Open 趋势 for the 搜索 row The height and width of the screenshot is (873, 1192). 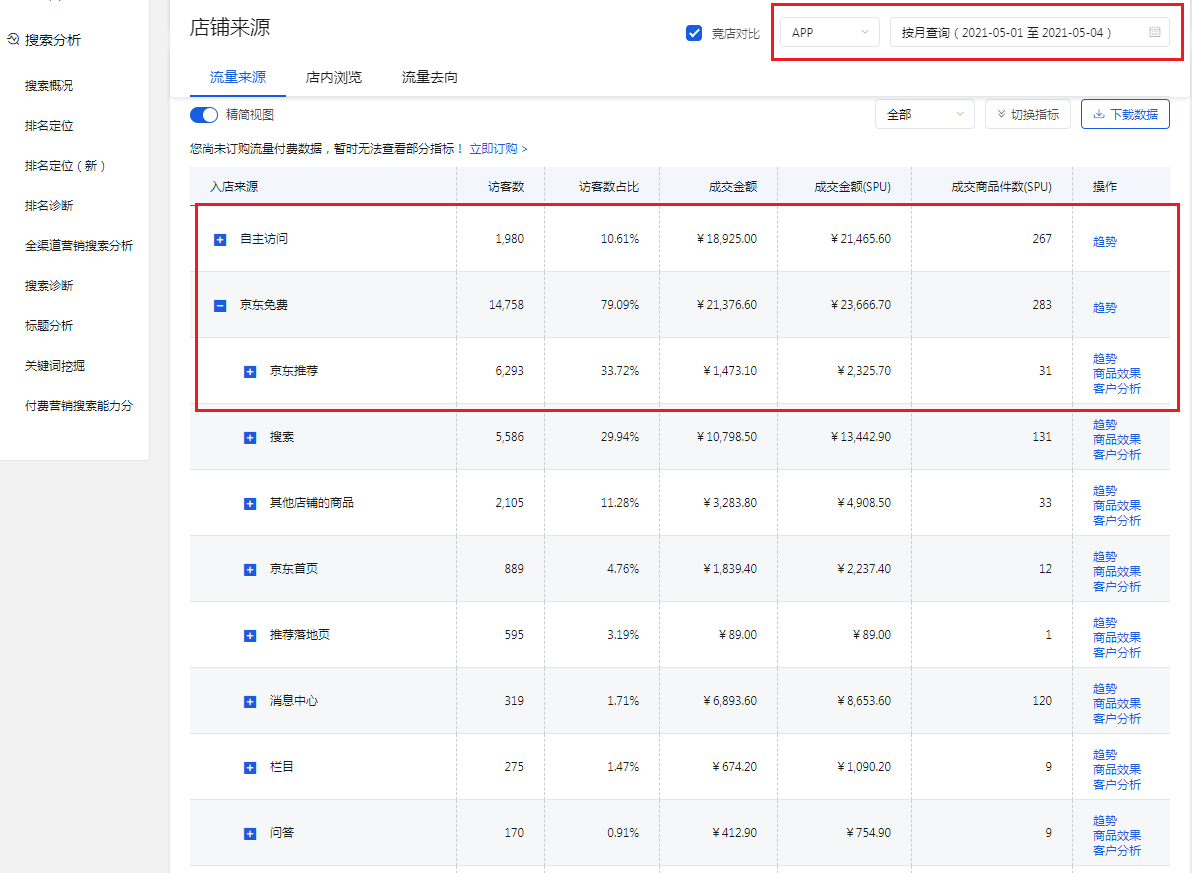point(1105,425)
